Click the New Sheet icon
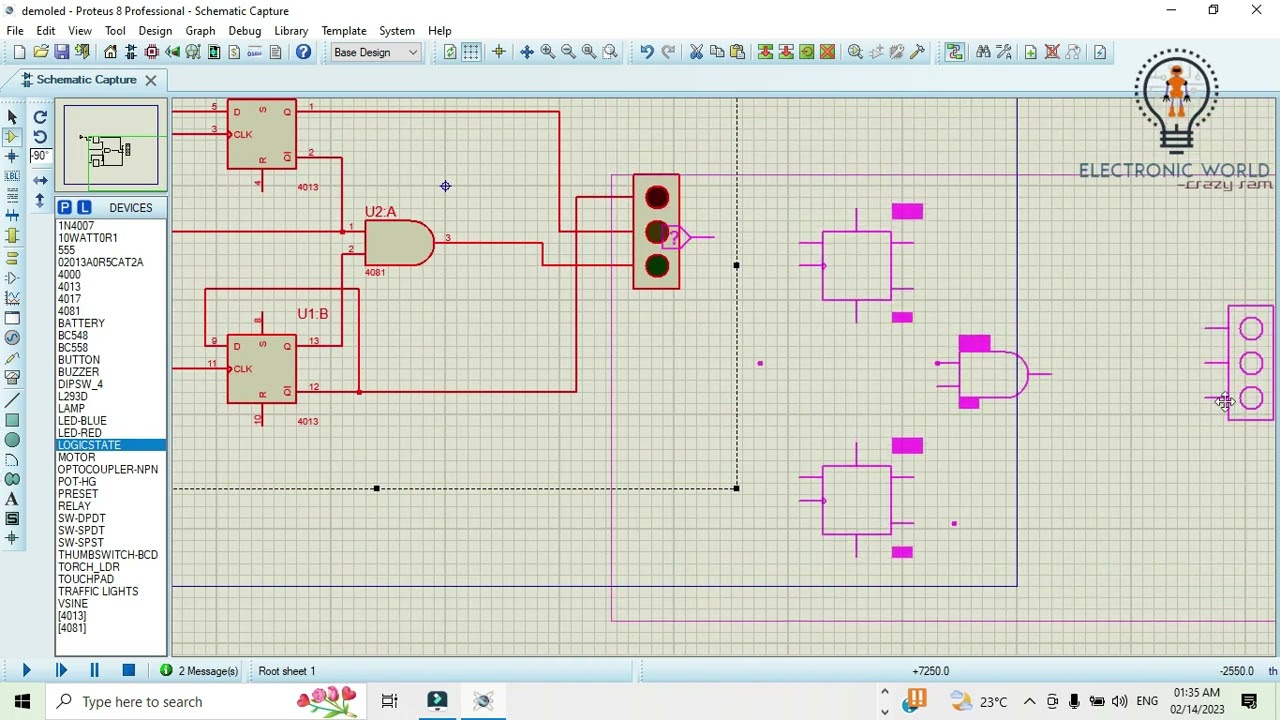Screen dimensions: 1280x720 1031,52
